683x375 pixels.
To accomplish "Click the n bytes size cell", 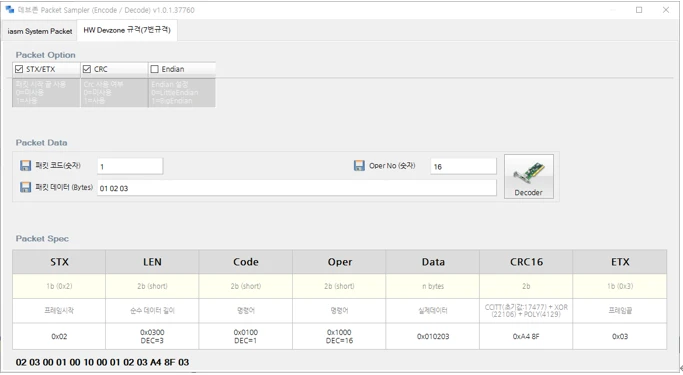I will coord(433,286).
